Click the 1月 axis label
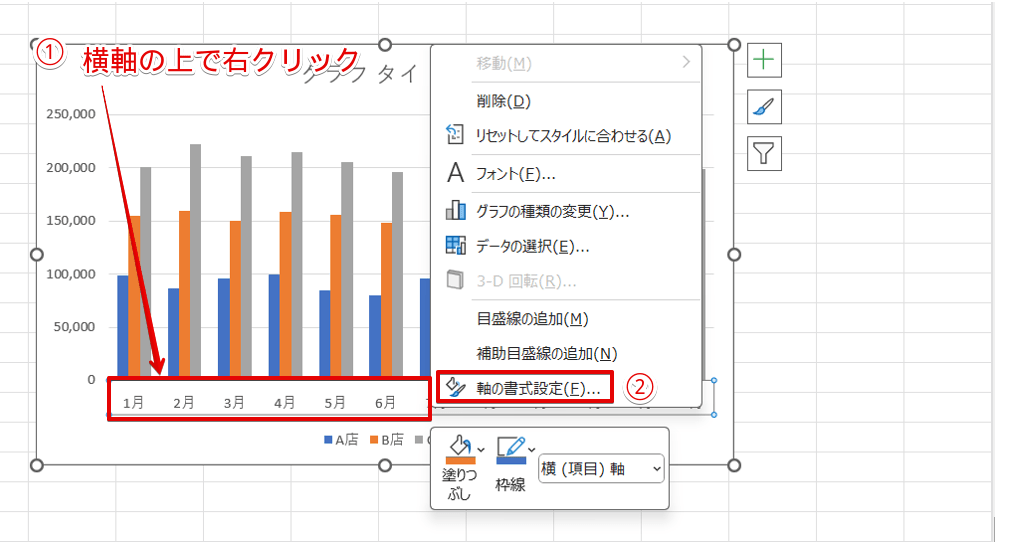This screenshot has height=547, width=1016. [133, 403]
